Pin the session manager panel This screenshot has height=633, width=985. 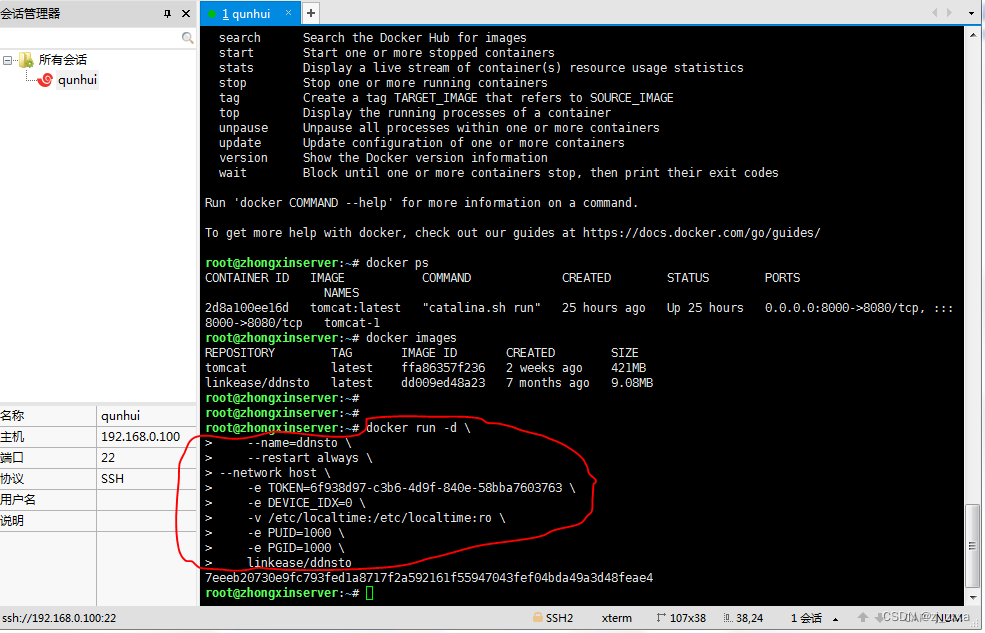point(167,14)
